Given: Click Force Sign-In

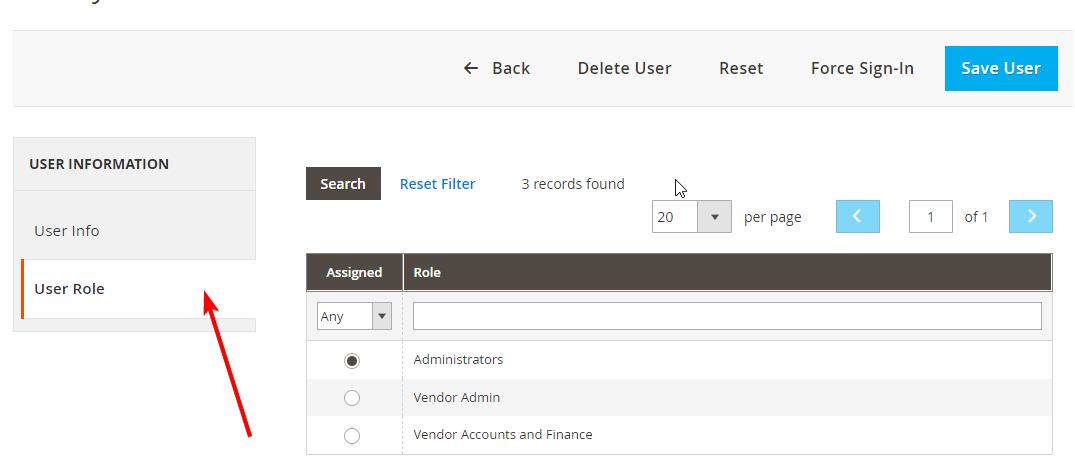Looking at the screenshot, I should click(x=862, y=68).
